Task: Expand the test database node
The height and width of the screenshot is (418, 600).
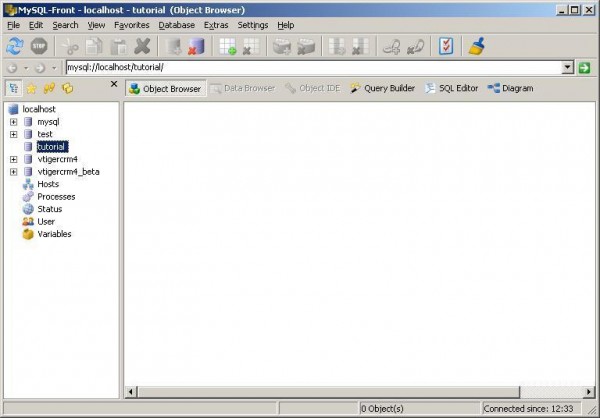Action: click(x=13, y=134)
